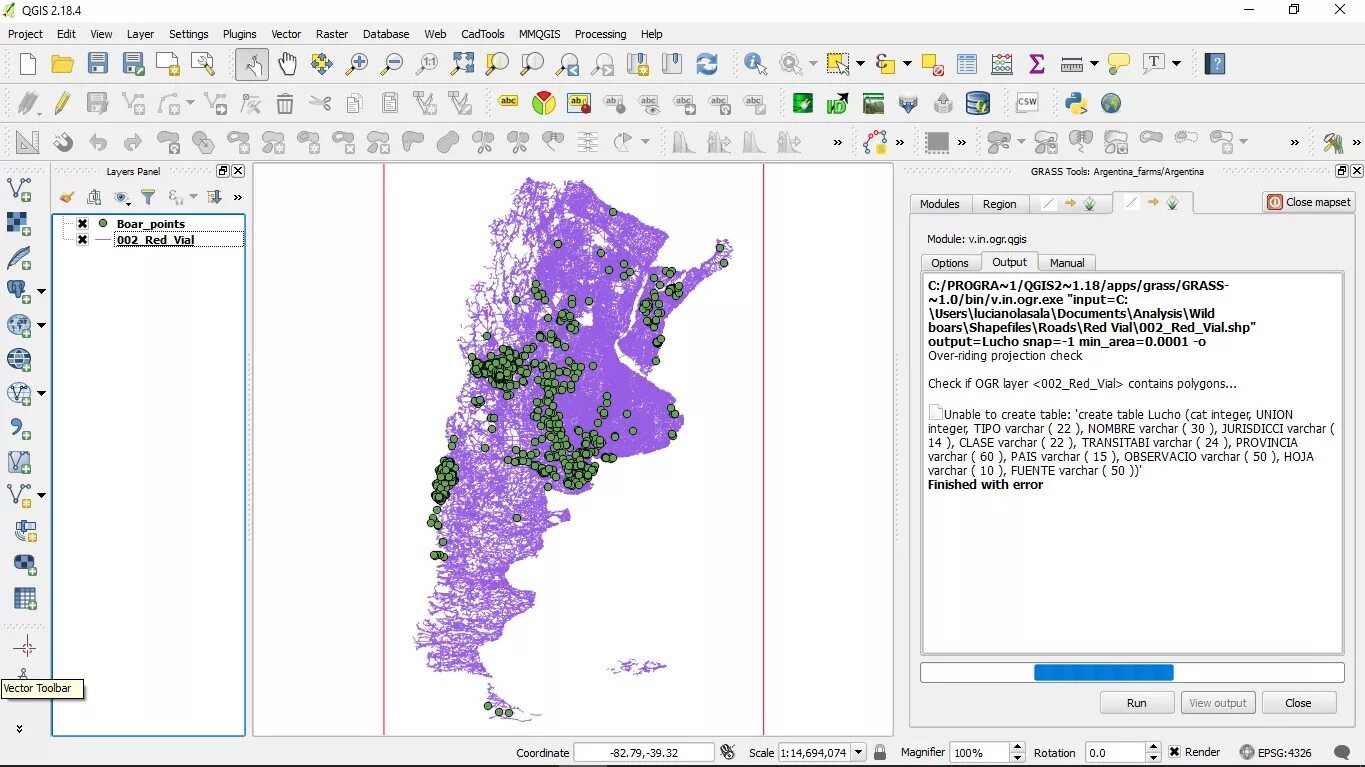Open measure tool dropdown arrow

[x=1095, y=64]
